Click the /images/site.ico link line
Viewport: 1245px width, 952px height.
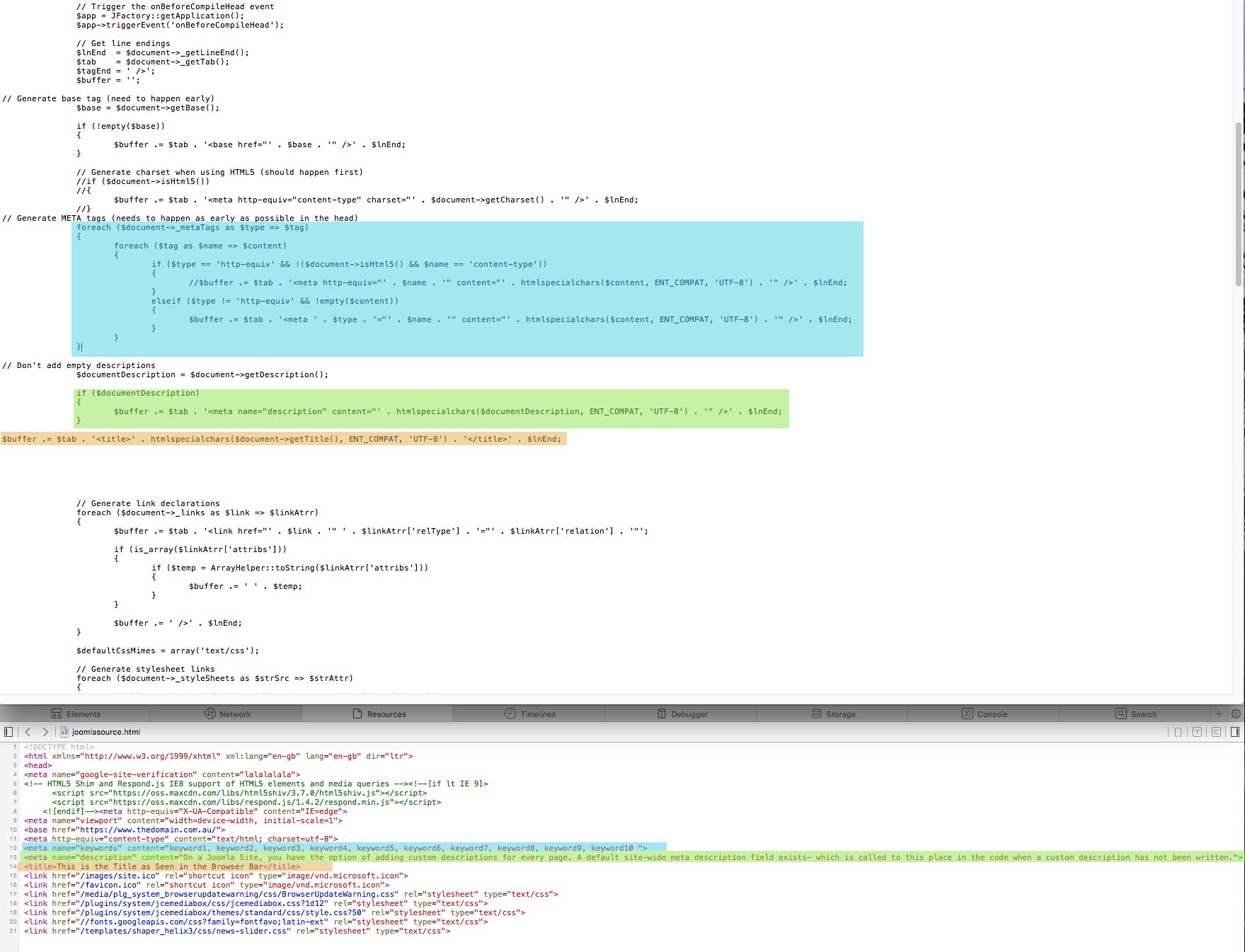pyautogui.click(x=217, y=876)
